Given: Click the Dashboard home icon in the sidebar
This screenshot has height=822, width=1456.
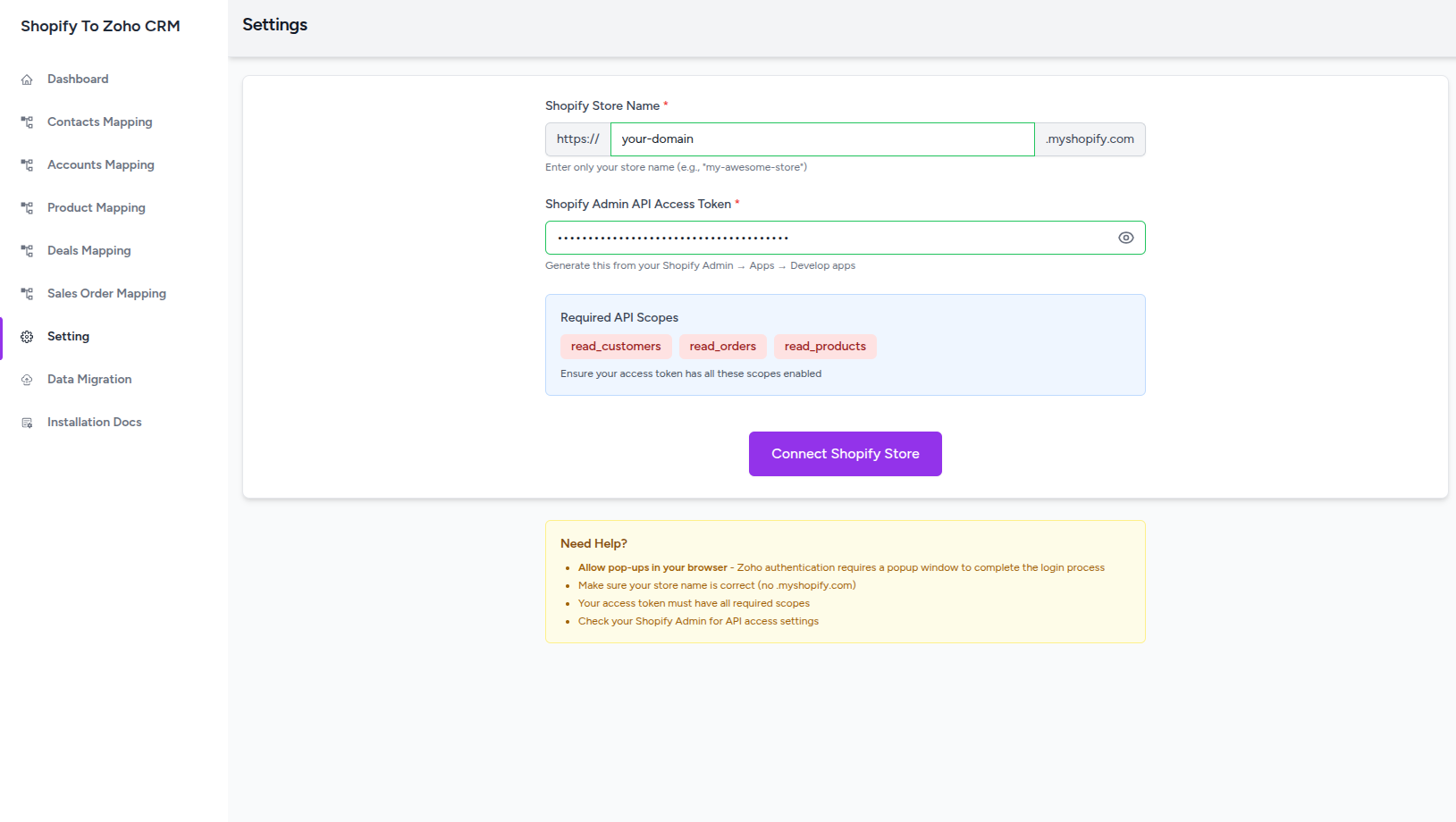Looking at the screenshot, I should (28, 80).
